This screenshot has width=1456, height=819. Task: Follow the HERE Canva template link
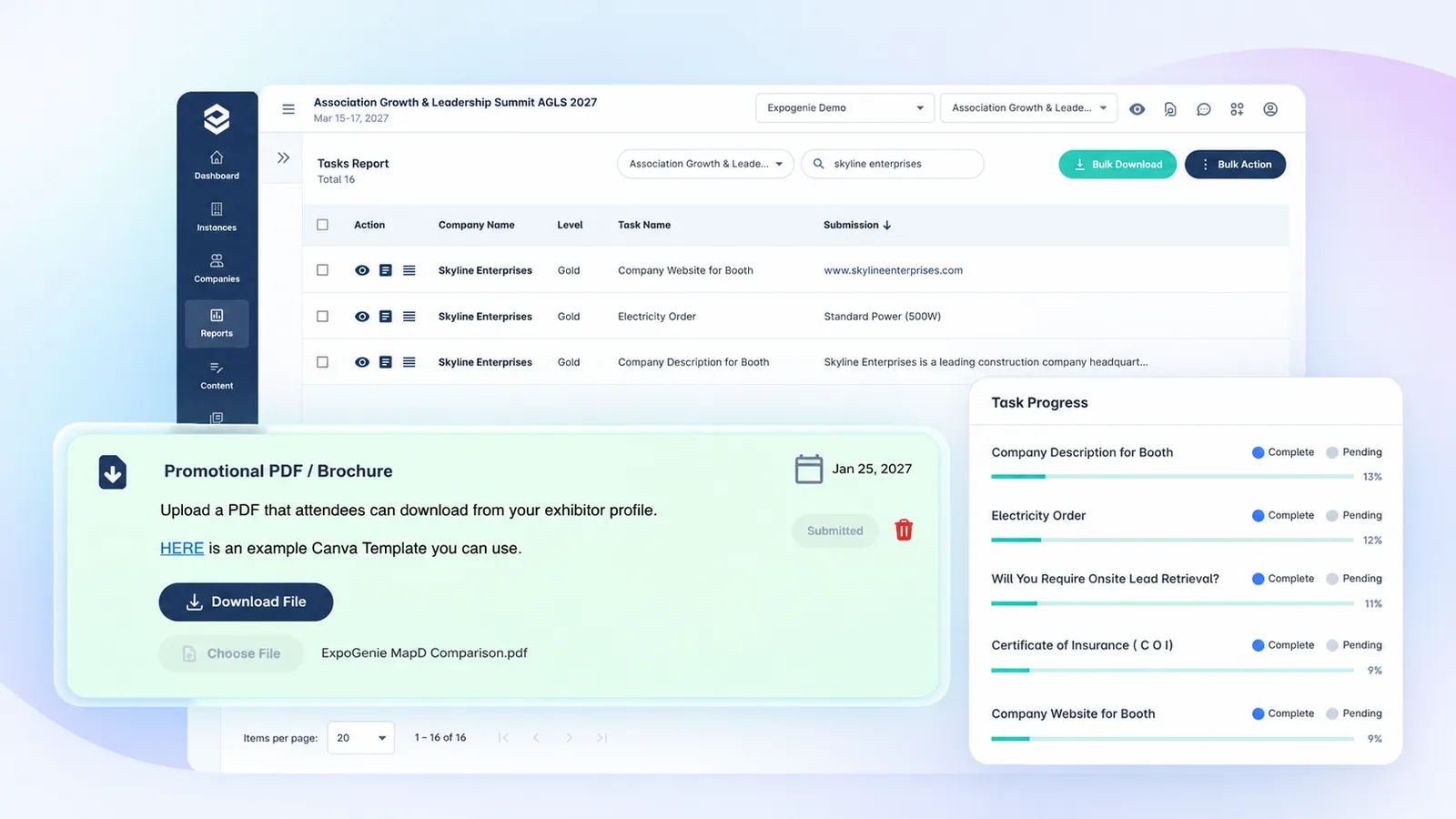tap(182, 548)
